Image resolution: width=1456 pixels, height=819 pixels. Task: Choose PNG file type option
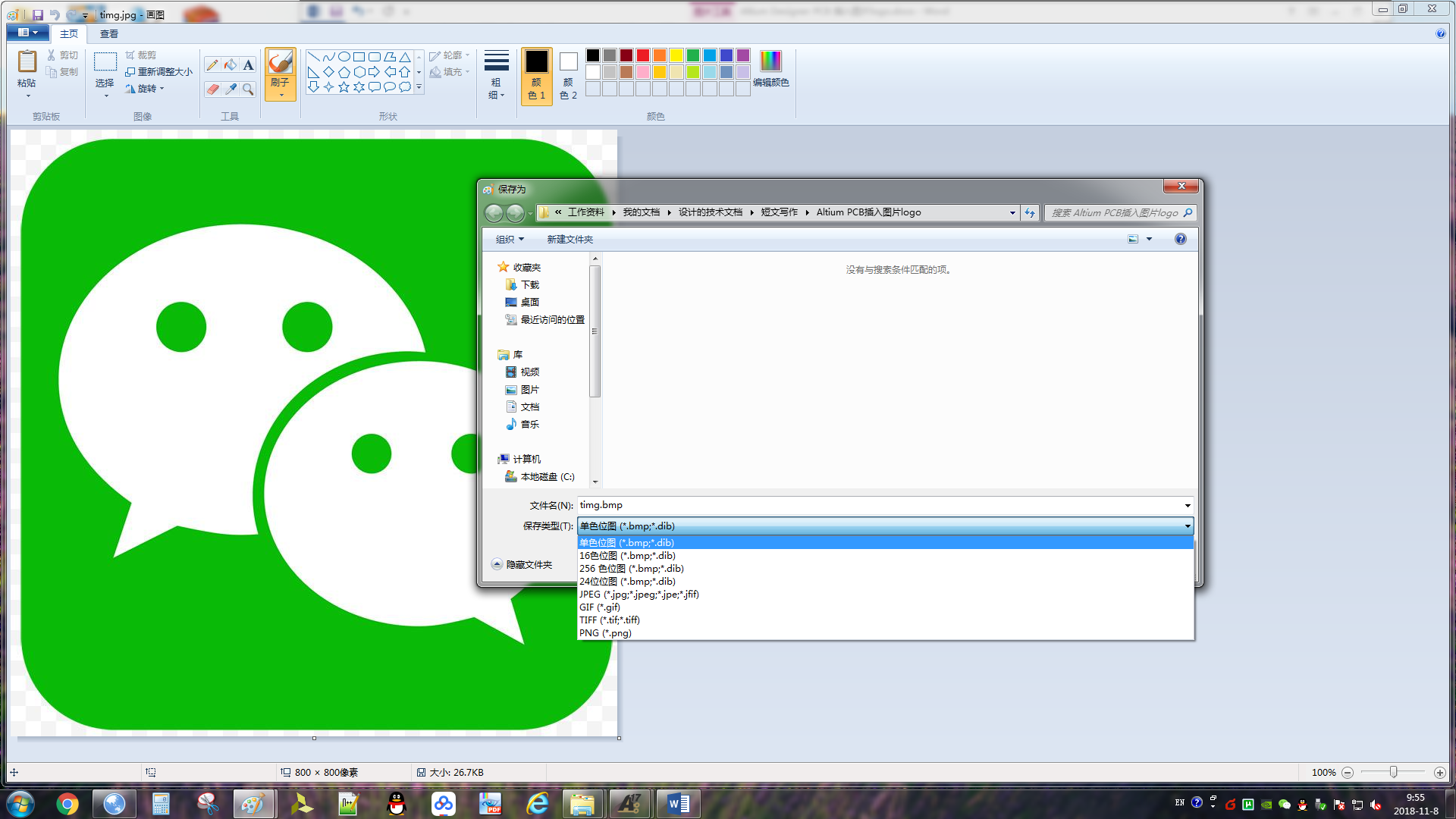pos(885,633)
